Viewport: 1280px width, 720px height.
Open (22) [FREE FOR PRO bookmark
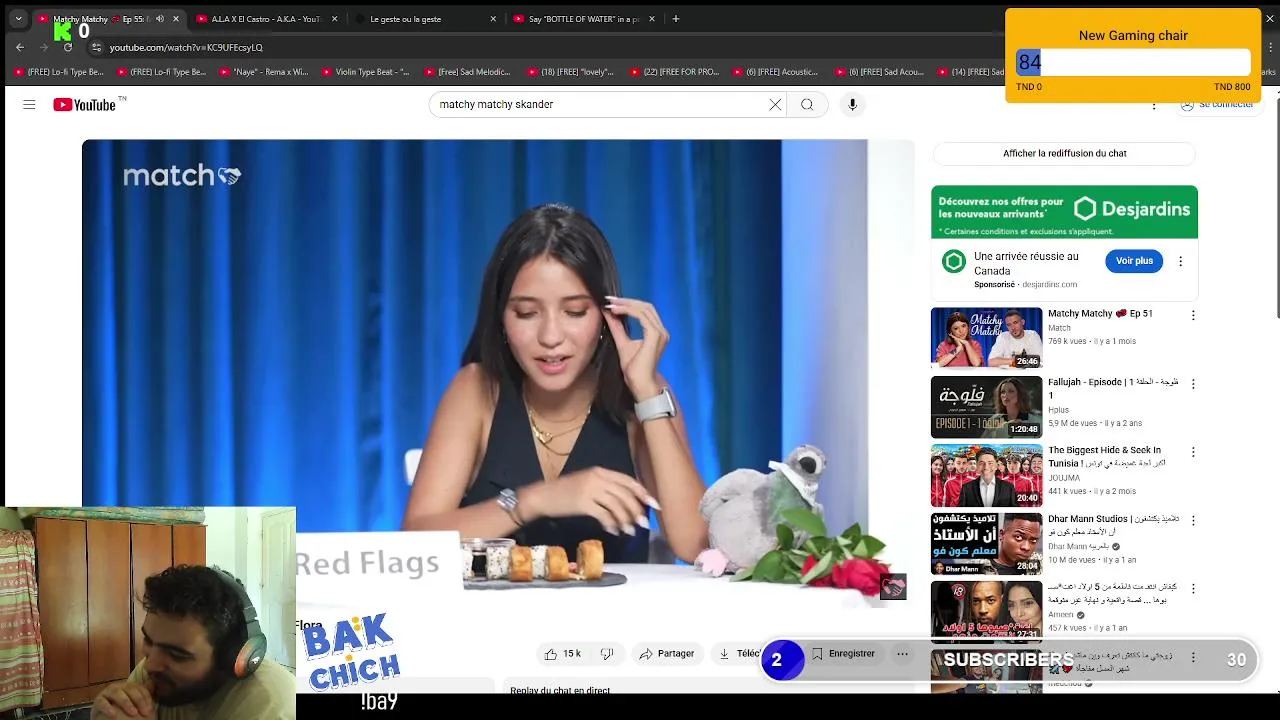674,72
